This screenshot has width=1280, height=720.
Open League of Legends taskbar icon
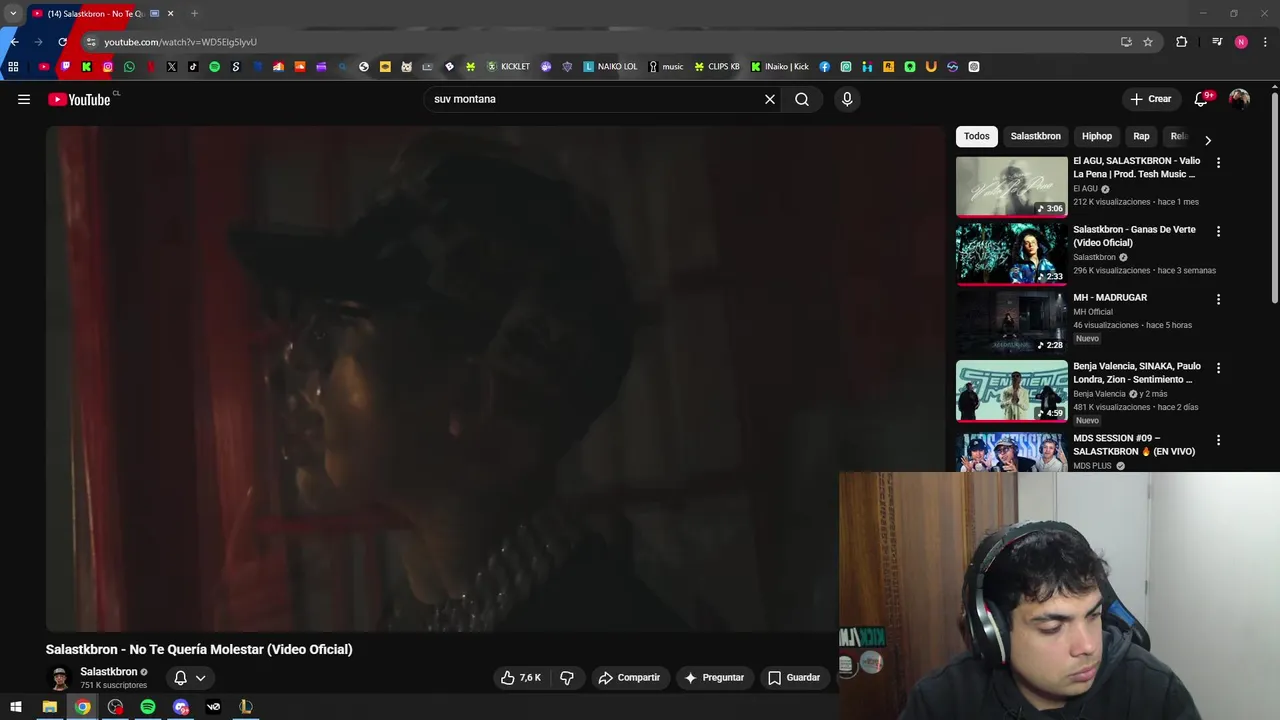coord(245,707)
